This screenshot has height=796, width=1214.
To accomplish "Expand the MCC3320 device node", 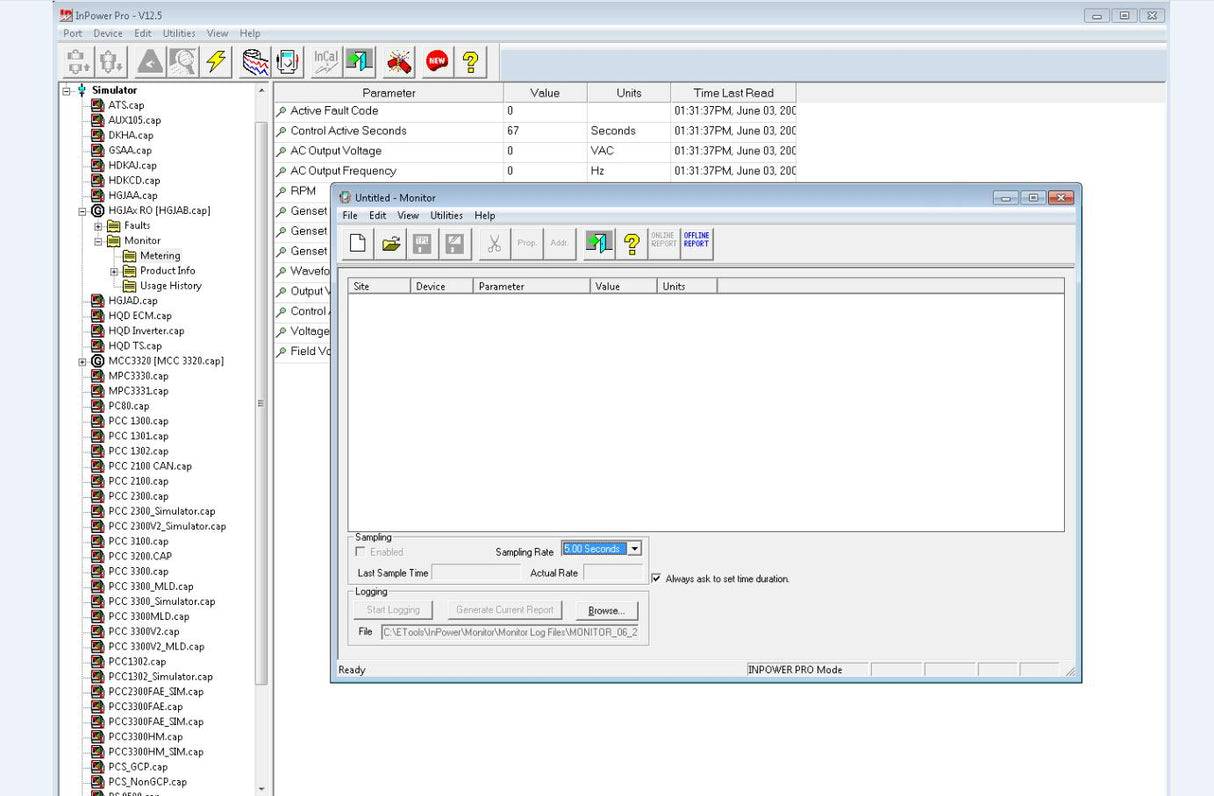I will pyautogui.click(x=82, y=361).
